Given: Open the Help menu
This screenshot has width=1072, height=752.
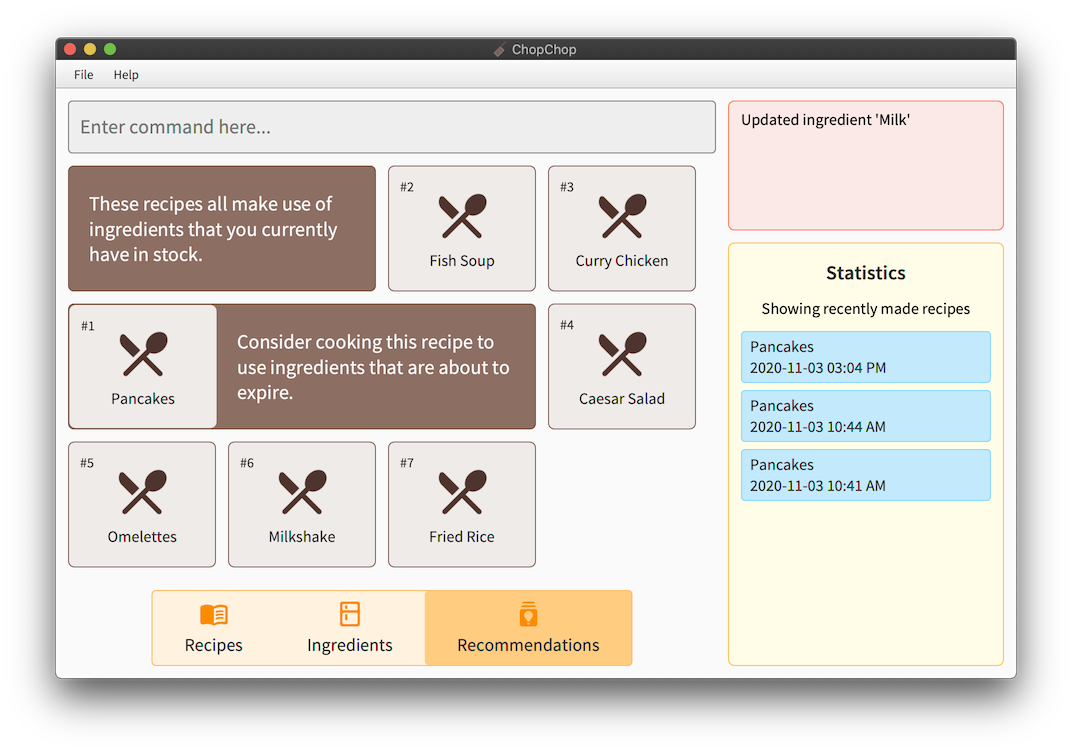Looking at the screenshot, I should click(x=126, y=75).
